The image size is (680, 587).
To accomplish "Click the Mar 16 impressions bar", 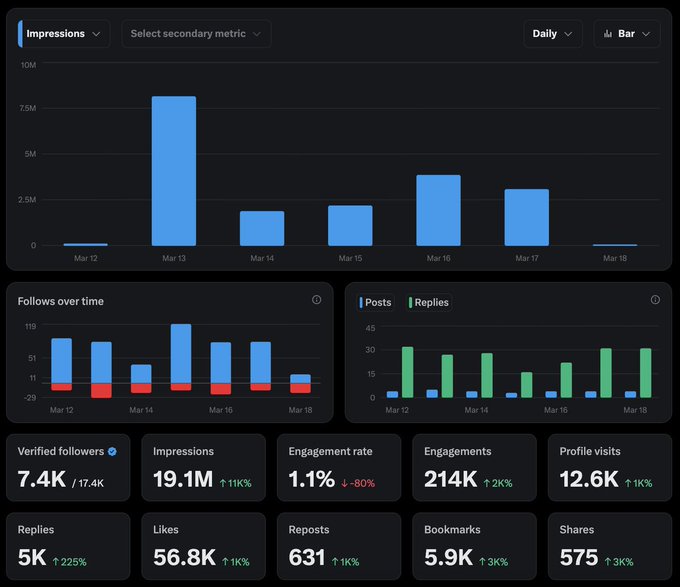I will (x=438, y=210).
